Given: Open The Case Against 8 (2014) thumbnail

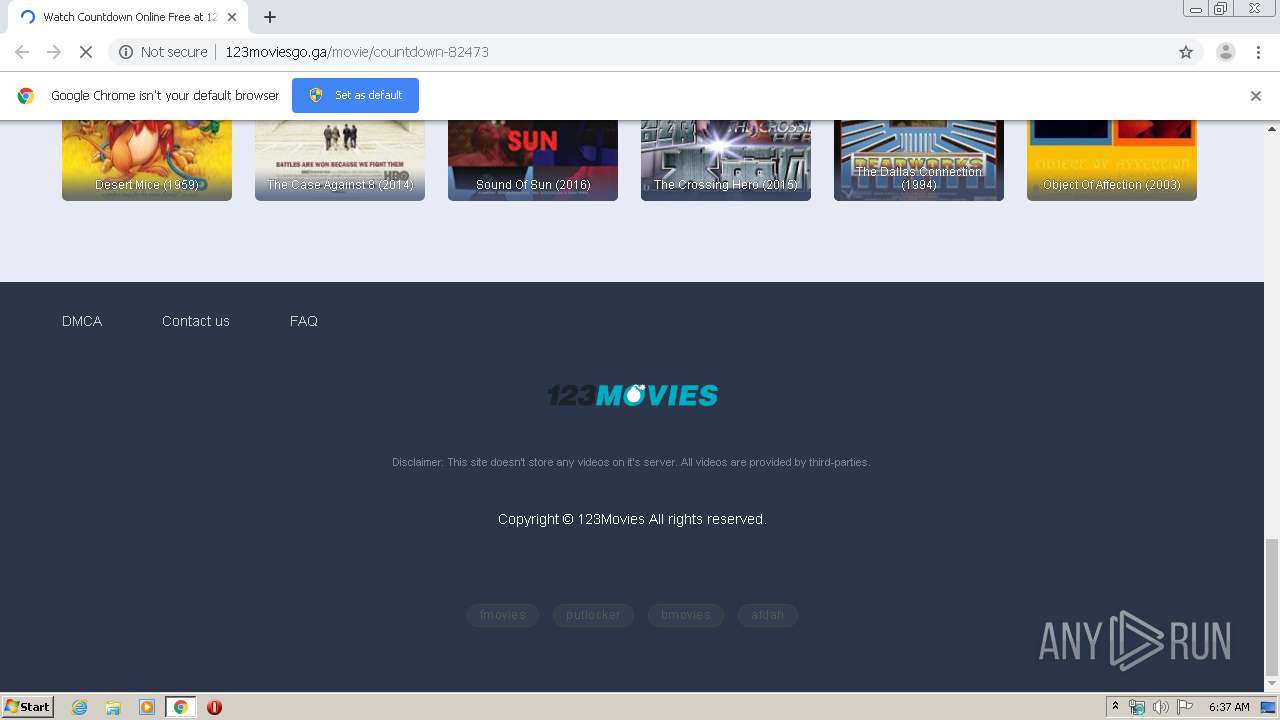Looking at the screenshot, I should tap(340, 160).
